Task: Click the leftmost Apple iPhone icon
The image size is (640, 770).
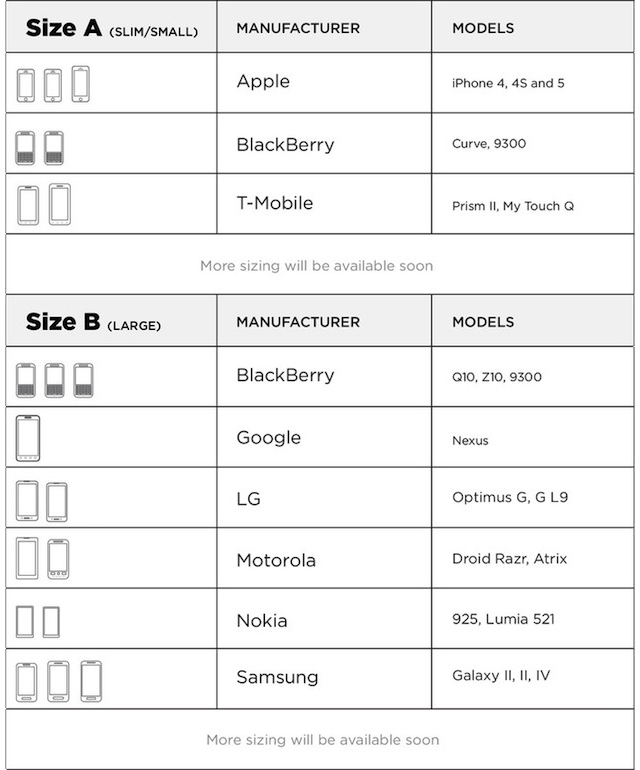Action: click(x=26, y=85)
